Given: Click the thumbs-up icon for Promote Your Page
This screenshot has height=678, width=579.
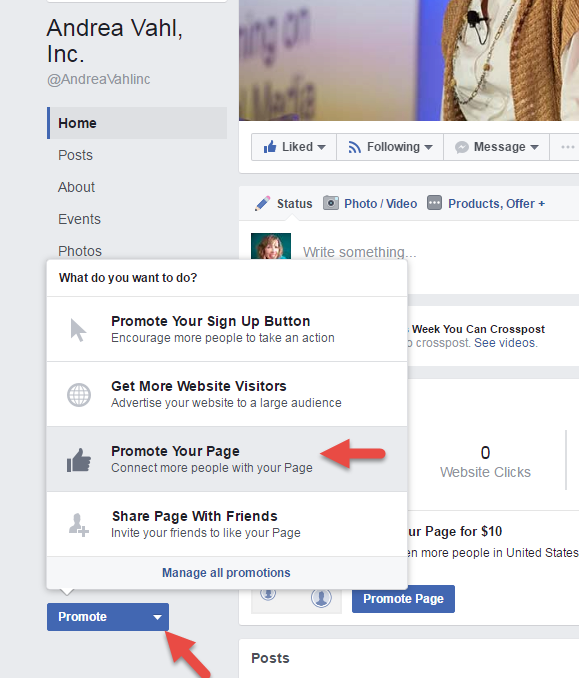Looking at the screenshot, I should tap(79, 460).
